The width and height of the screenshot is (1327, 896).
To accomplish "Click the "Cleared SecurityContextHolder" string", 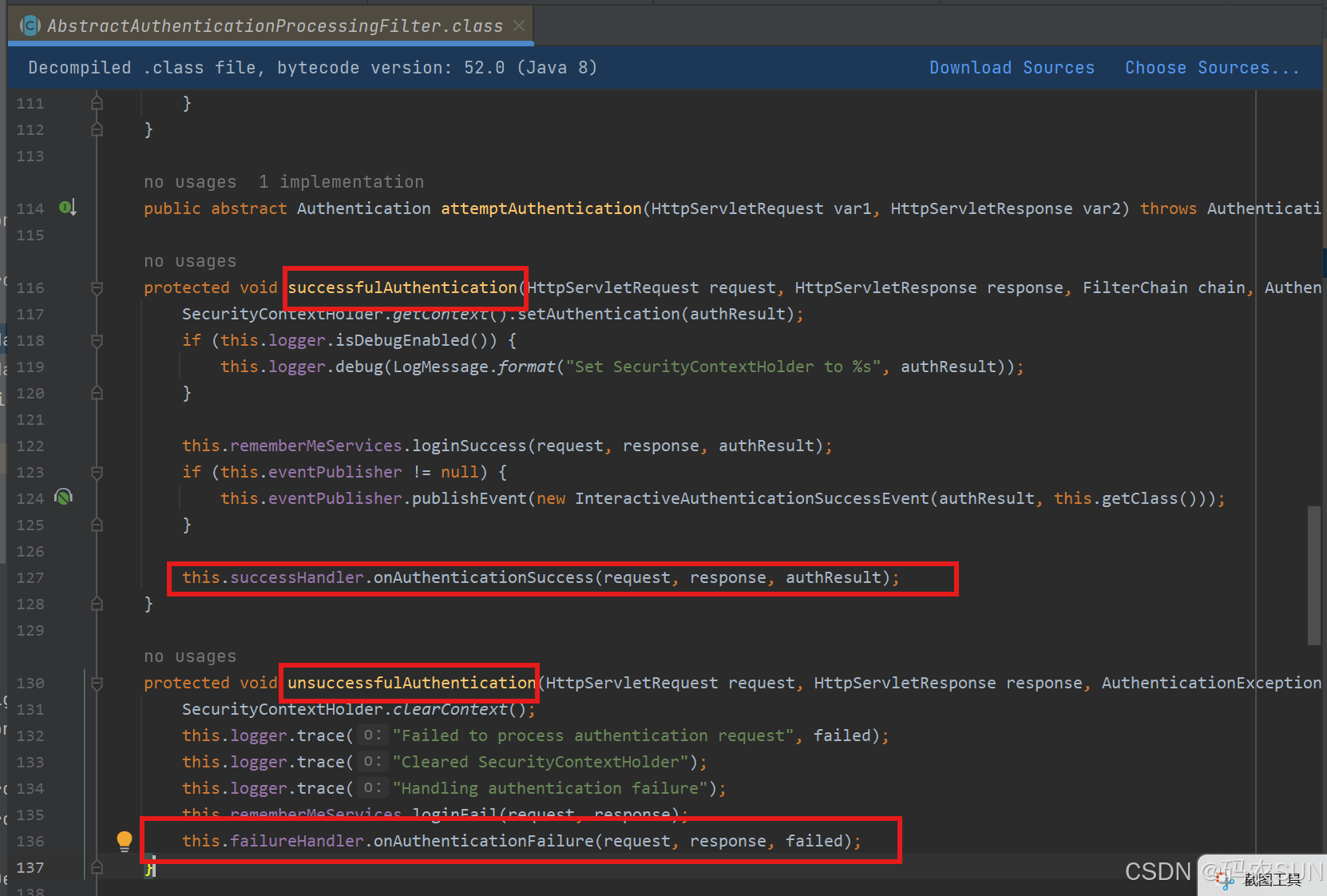I will tap(541, 762).
